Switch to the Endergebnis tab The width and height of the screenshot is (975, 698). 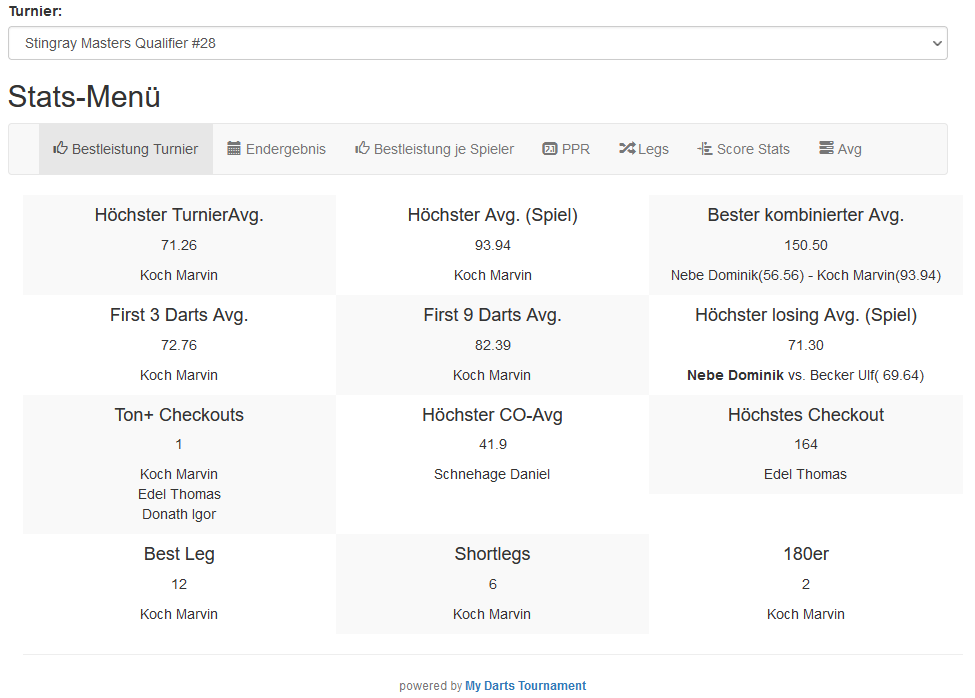[x=285, y=149]
